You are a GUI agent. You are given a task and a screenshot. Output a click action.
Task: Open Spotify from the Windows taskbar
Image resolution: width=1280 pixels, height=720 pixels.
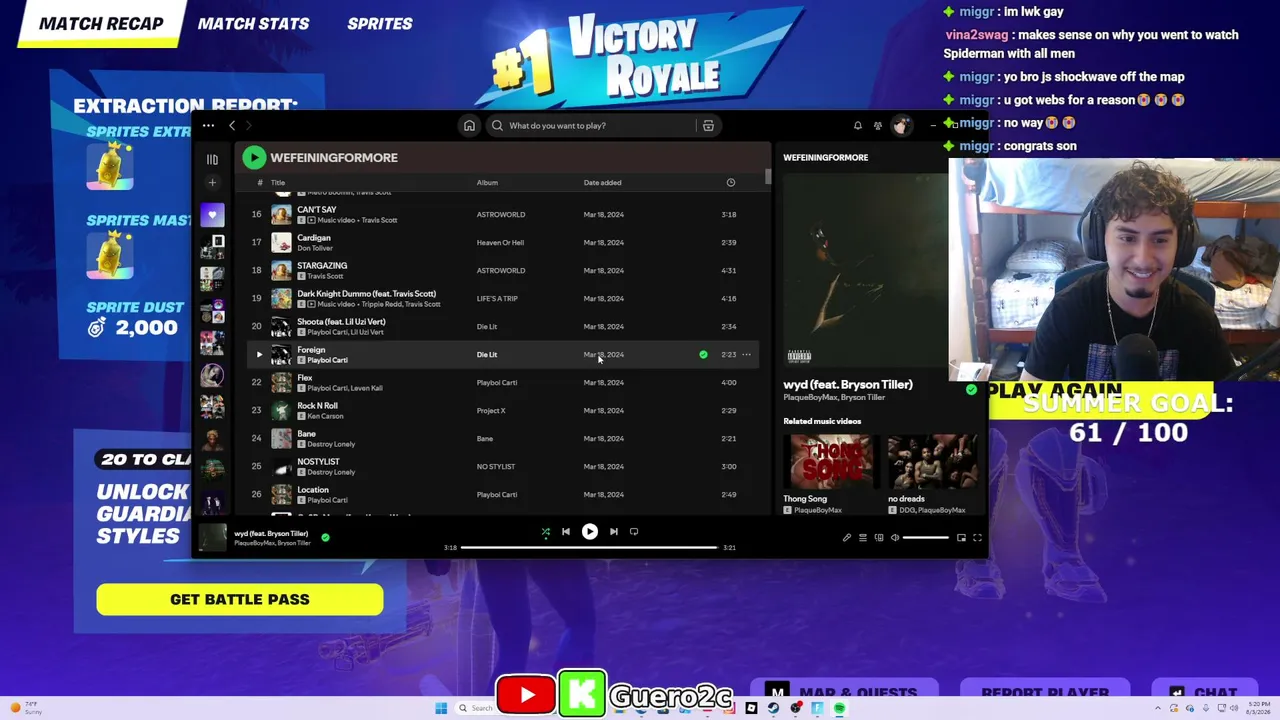click(839, 708)
